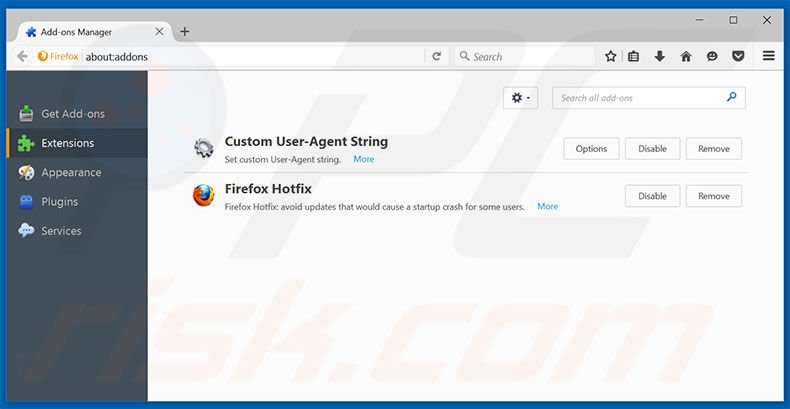Click the Get Add-ons download box icon
Viewport: 790px width, 409px height.
coord(26,114)
